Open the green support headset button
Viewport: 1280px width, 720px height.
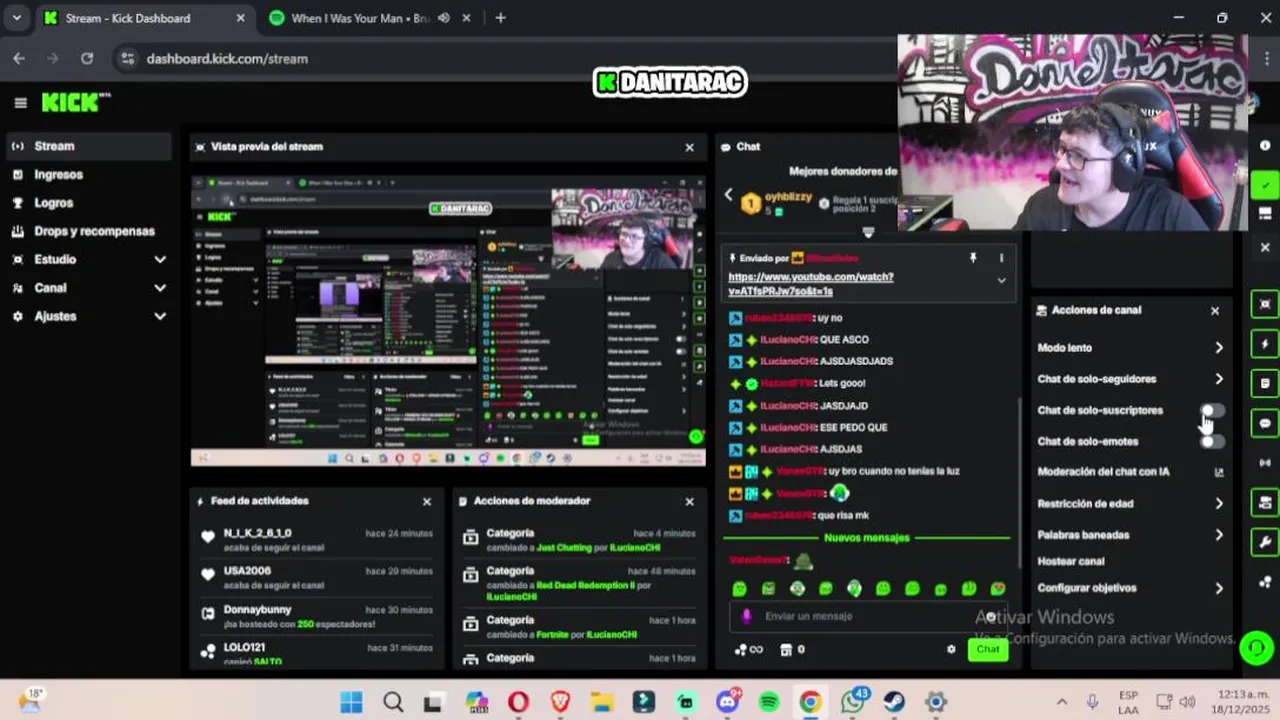point(1256,648)
